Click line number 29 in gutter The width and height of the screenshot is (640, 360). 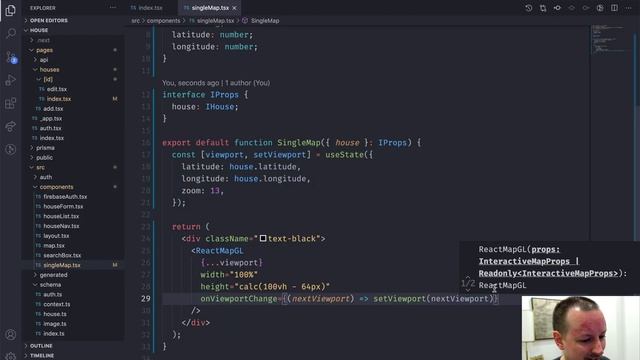point(146,299)
